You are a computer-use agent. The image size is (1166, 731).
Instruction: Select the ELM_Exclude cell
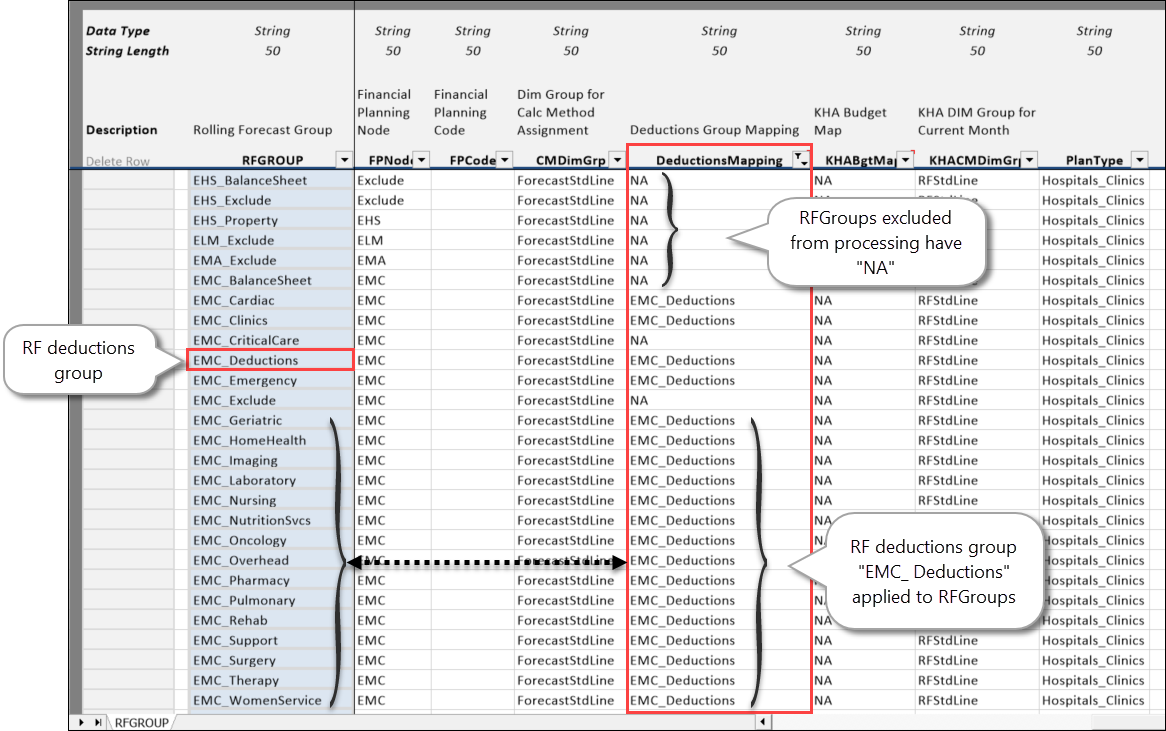pyautogui.click(x=270, y=241)
